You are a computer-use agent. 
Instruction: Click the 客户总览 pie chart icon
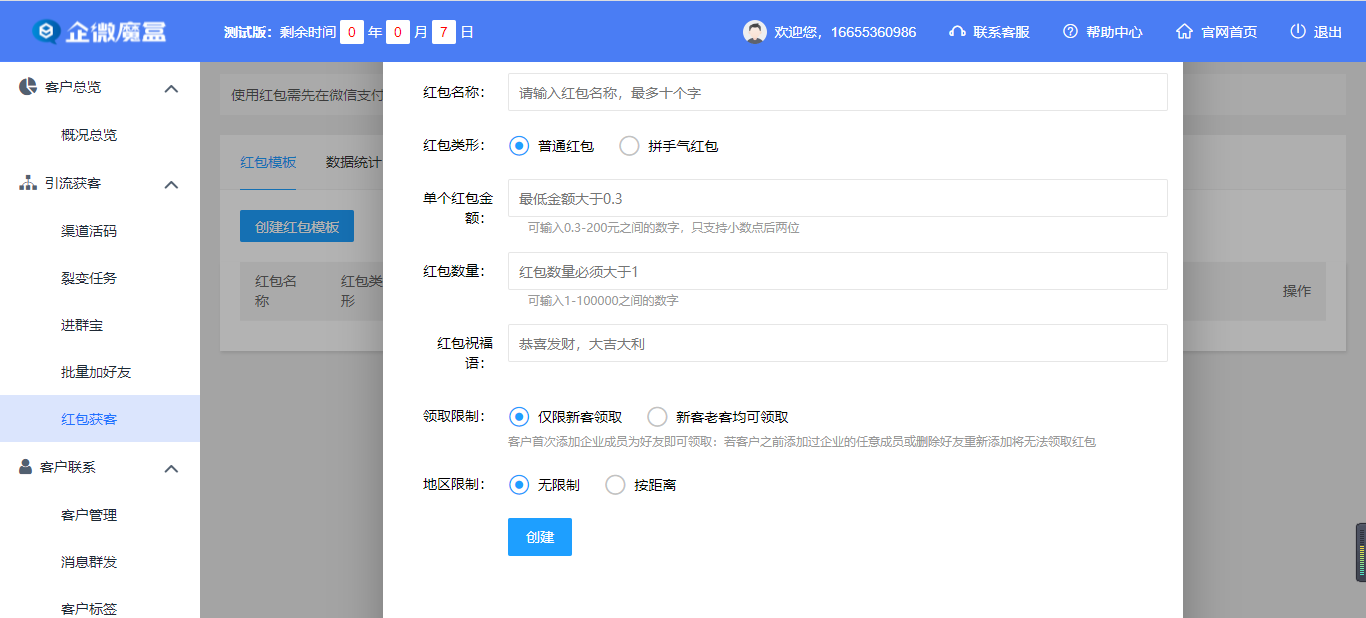29,86
